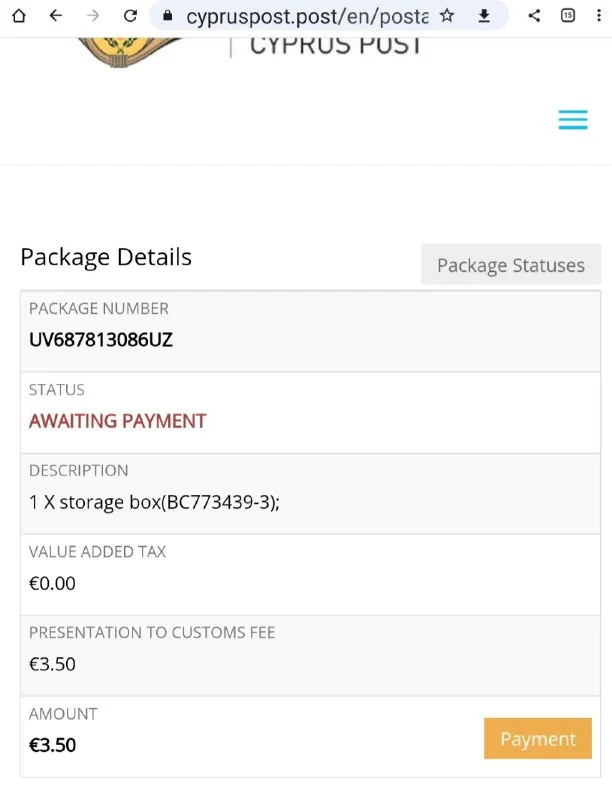Click the download icon in address bar
This screenshot has width=612, height=800.
(484, 16)
